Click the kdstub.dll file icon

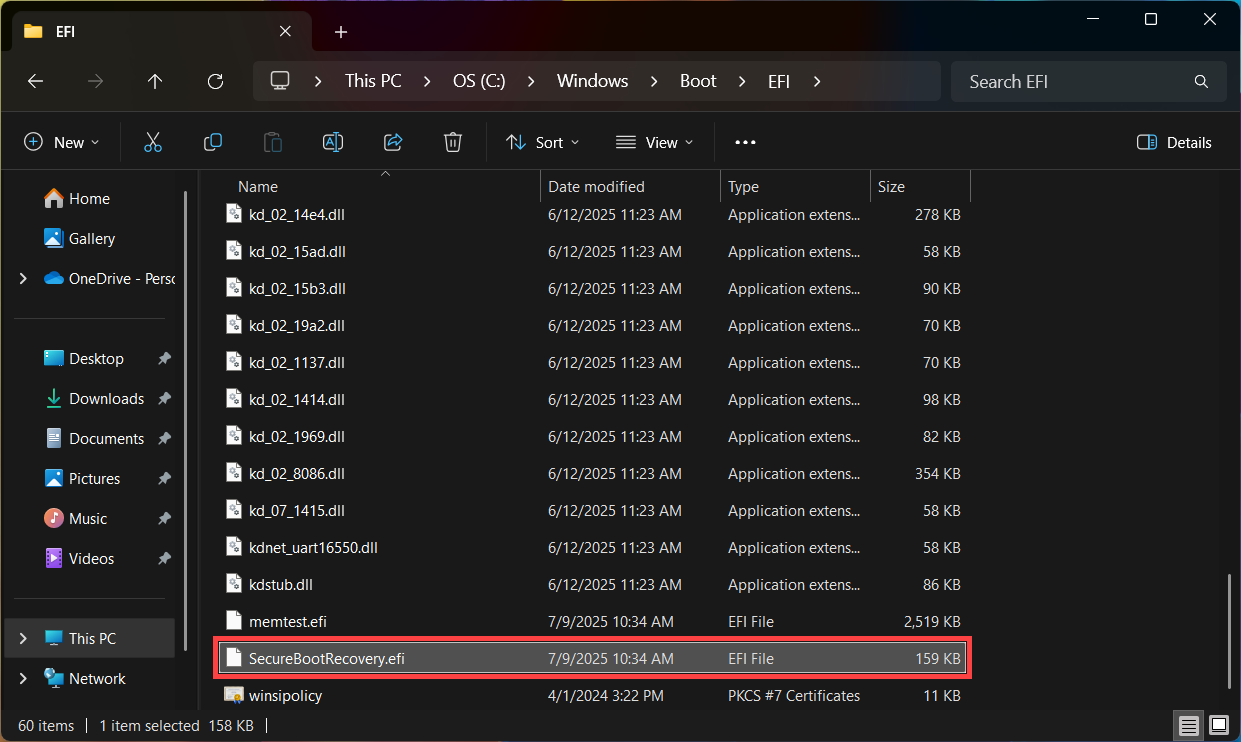click(x=234, y=584)
